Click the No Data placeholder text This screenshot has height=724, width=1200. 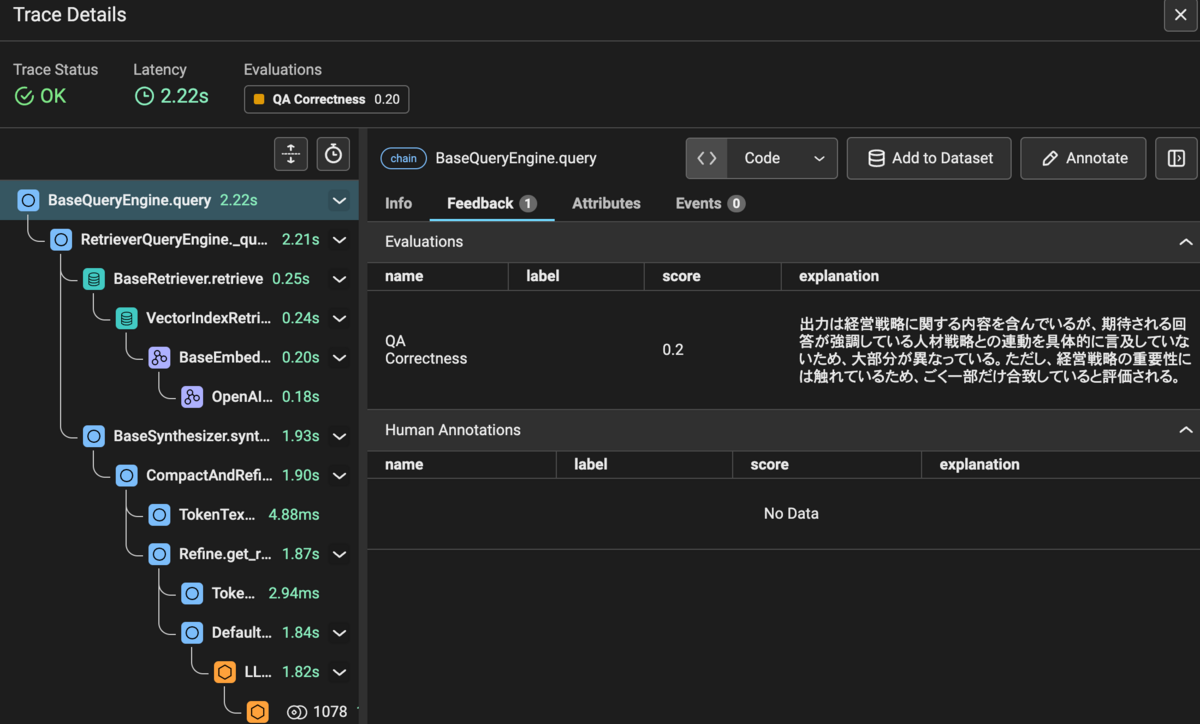[x=791, y=513]
